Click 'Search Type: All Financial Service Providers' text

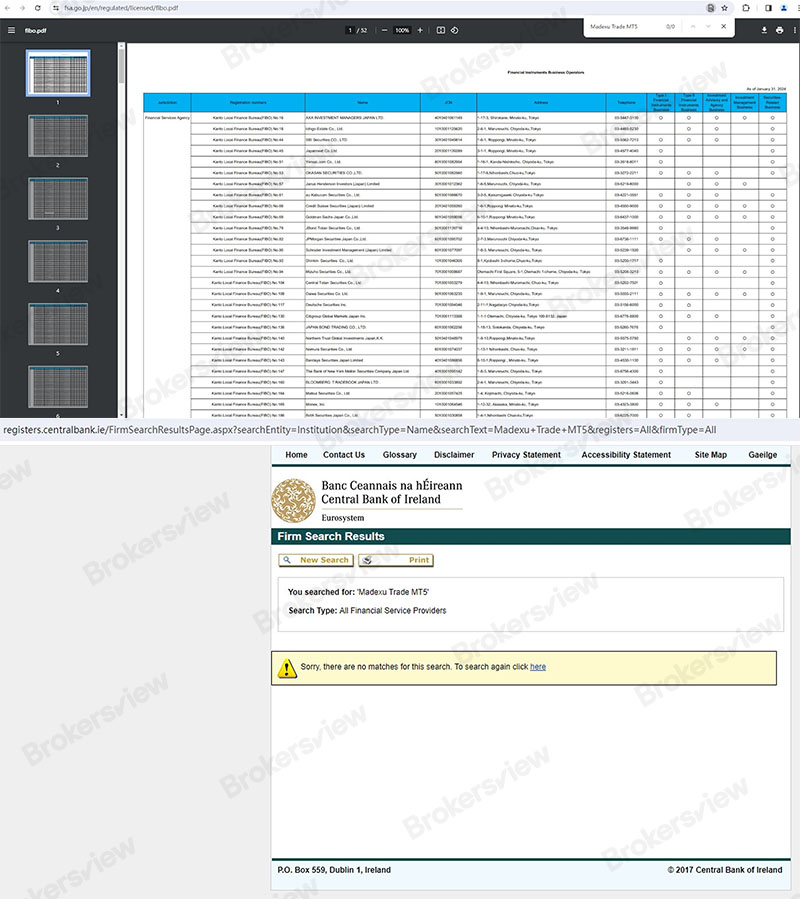pyautogui.click(x=367, y=611)
